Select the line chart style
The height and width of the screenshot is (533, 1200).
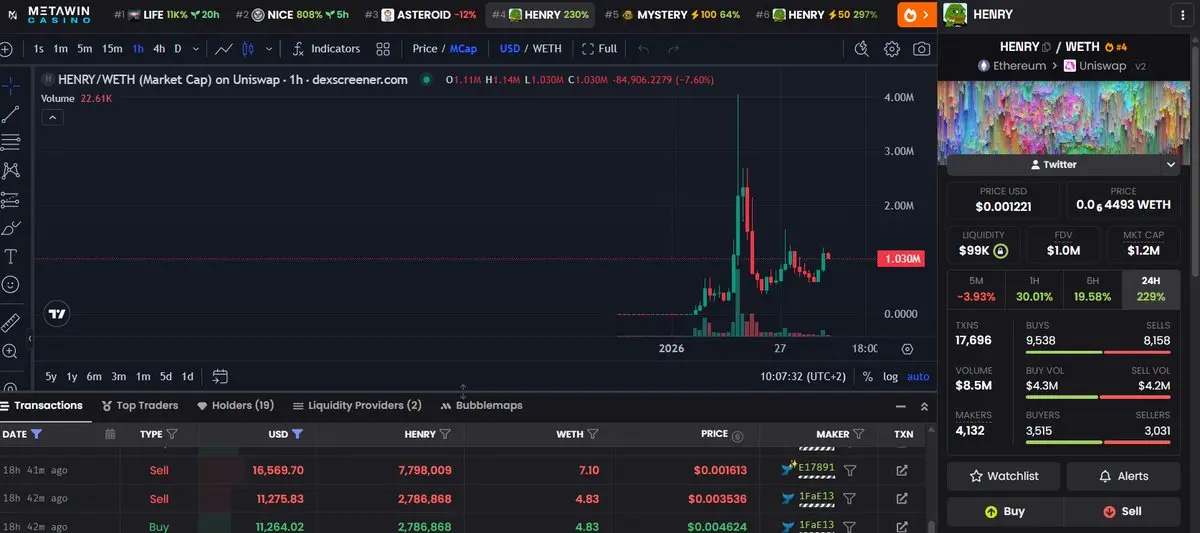click(224, 49)
